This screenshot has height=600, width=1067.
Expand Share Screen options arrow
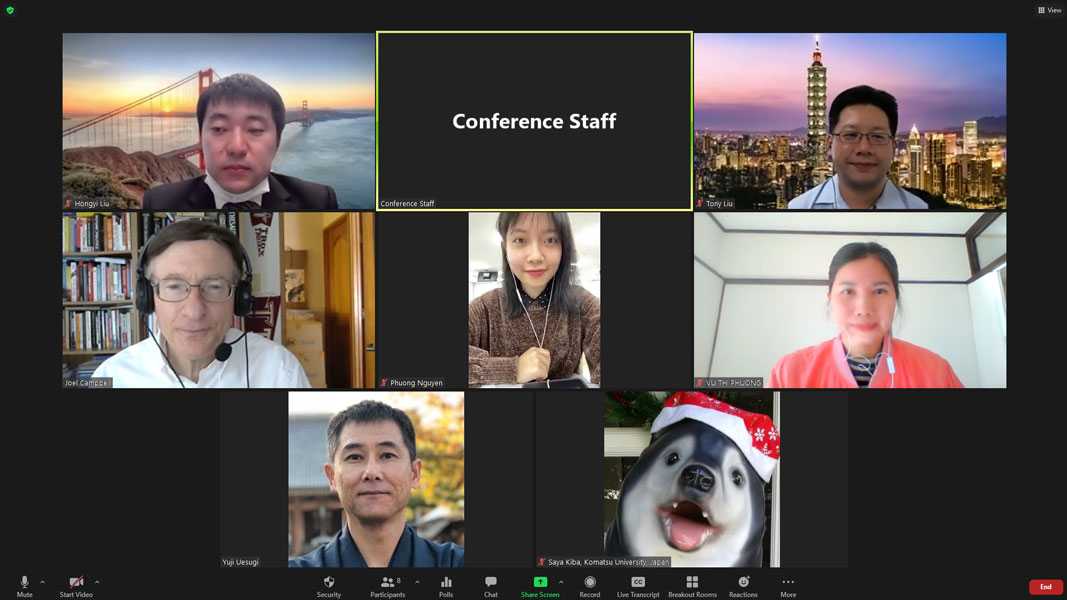pos(561,582)
